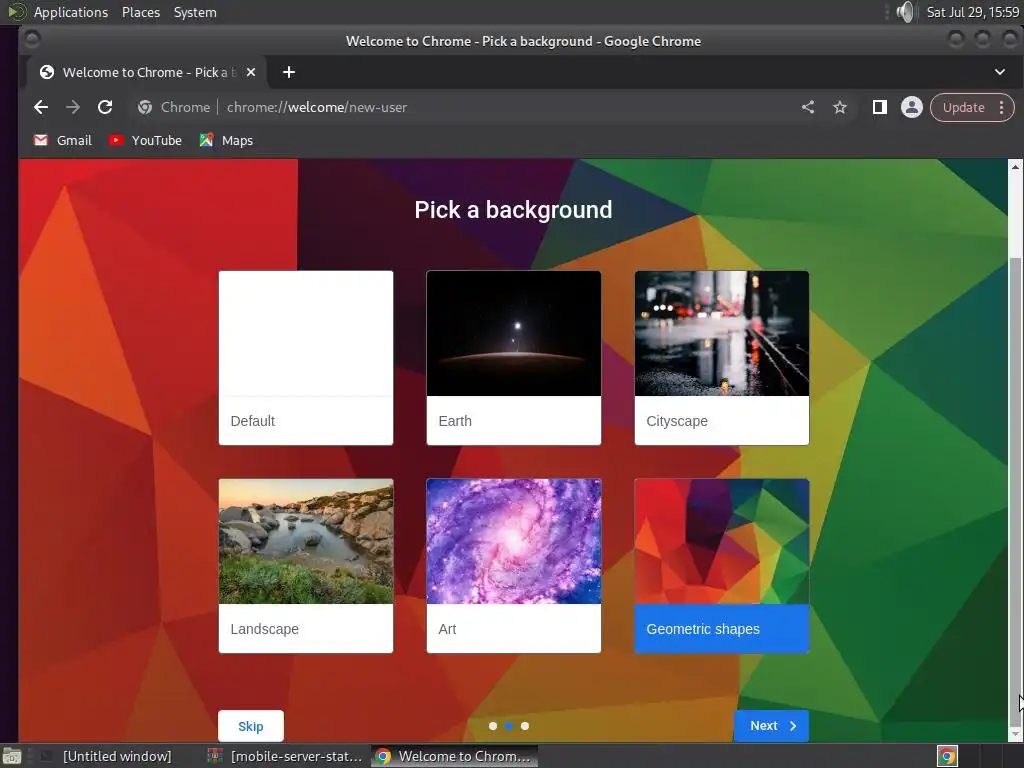Open the side panel icon
This screenshot has width=1024, height=768.
(x=880, y=107)
